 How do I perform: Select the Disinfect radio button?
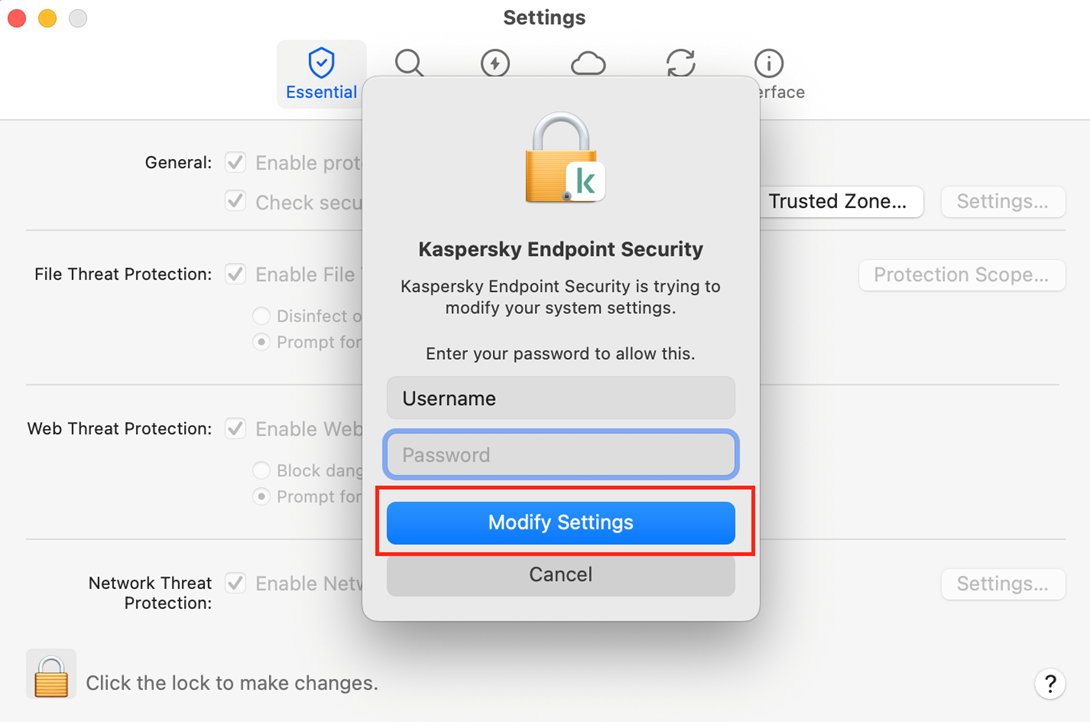pyautogui.click(x=261, y=316)
